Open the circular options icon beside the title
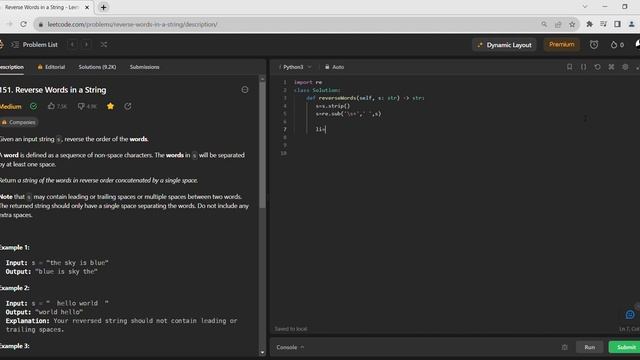The width and height of the screenshot is (640, 360). 245,89
